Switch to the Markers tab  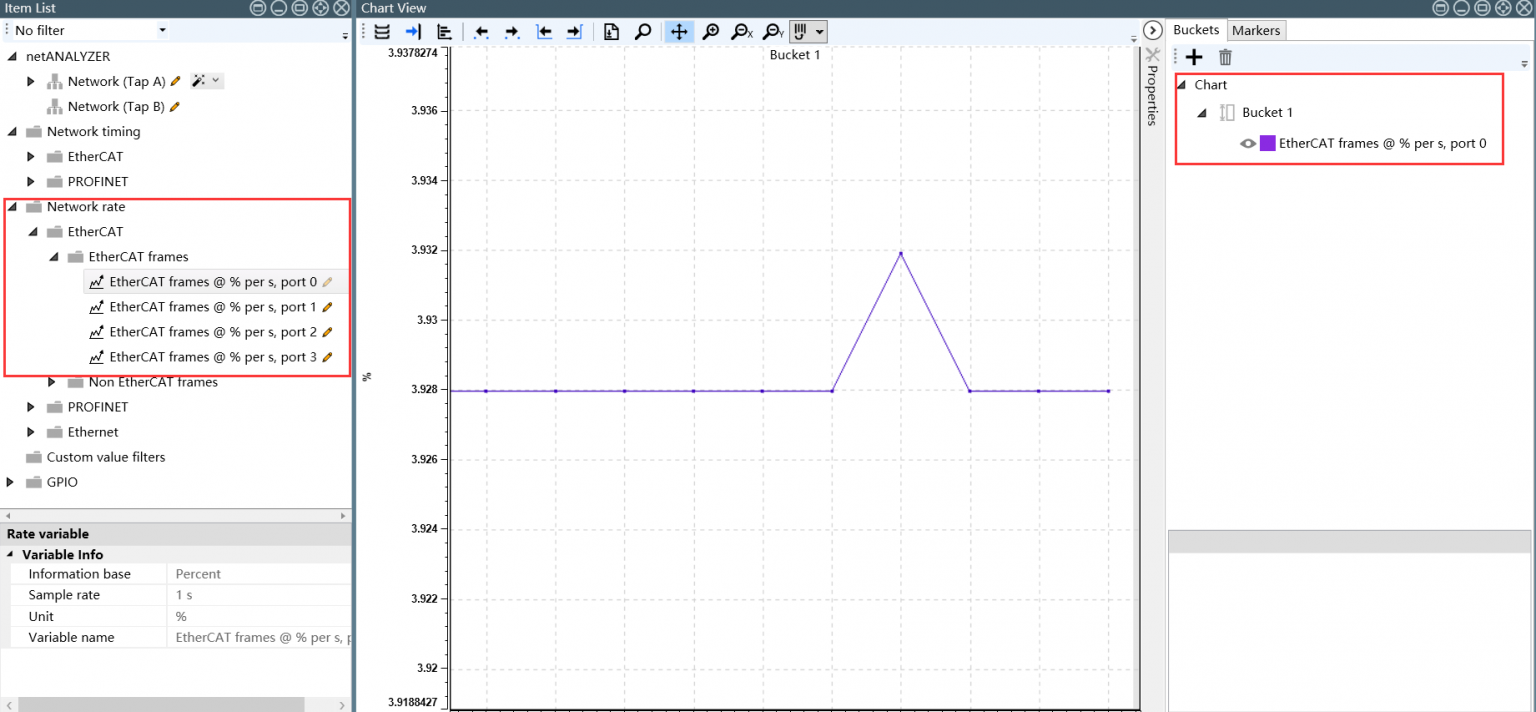click(x=1256, y=30)
